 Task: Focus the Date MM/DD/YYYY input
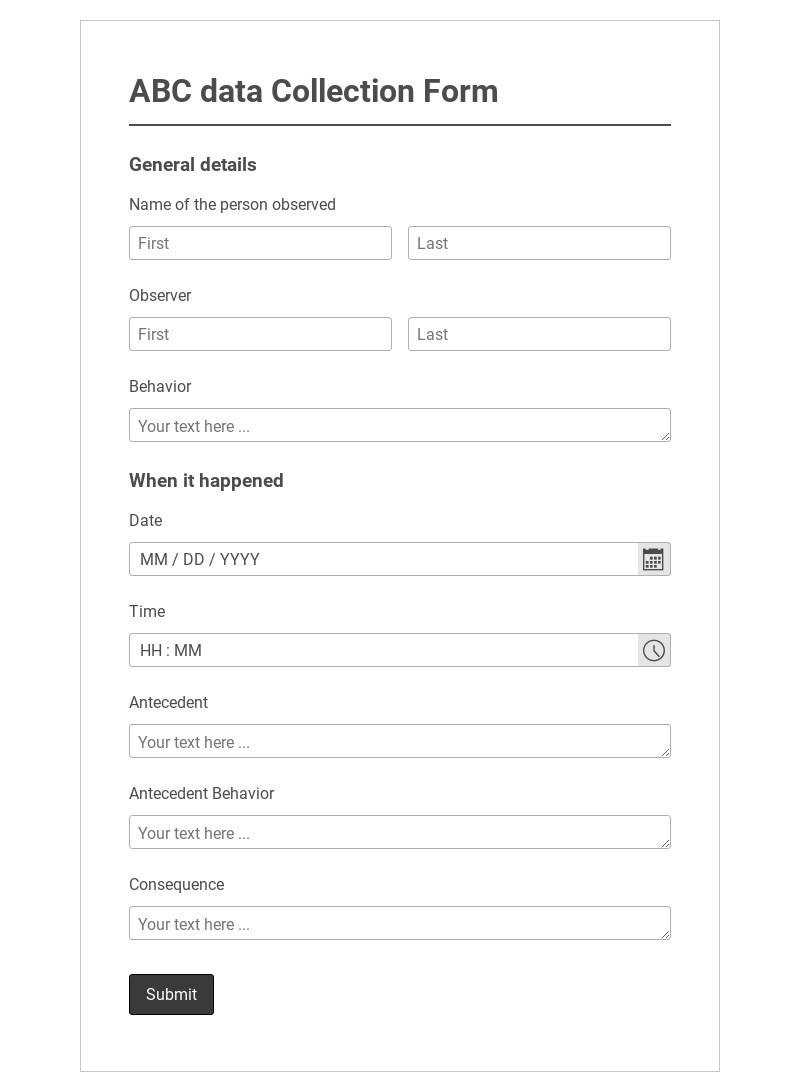coord(380,559)
